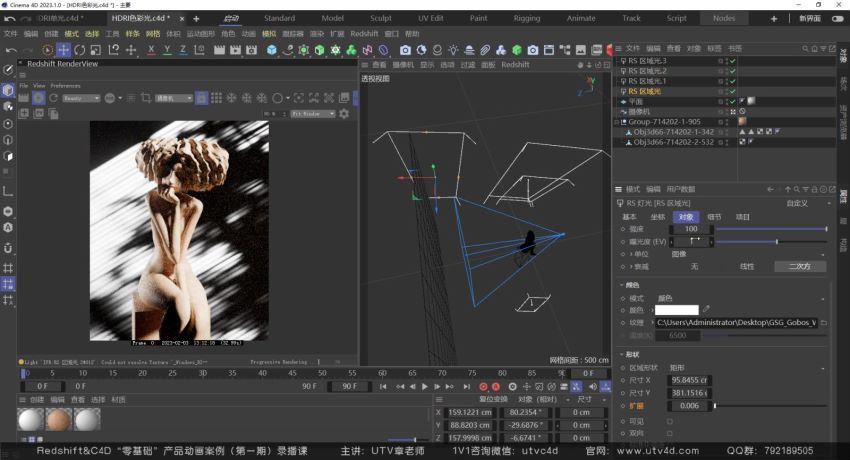
Task: Open the 单位 unit dropdown
Action: 749,254
